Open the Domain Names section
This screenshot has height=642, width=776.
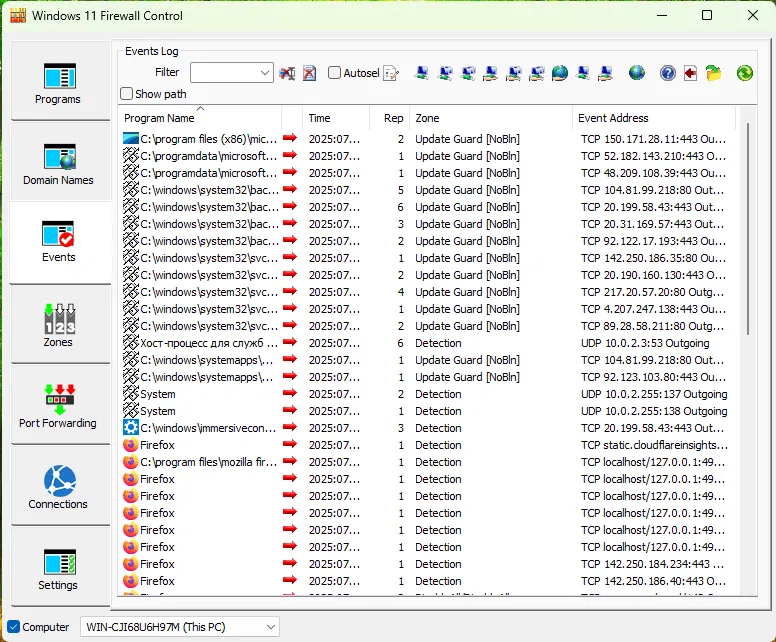click(60, 162)
